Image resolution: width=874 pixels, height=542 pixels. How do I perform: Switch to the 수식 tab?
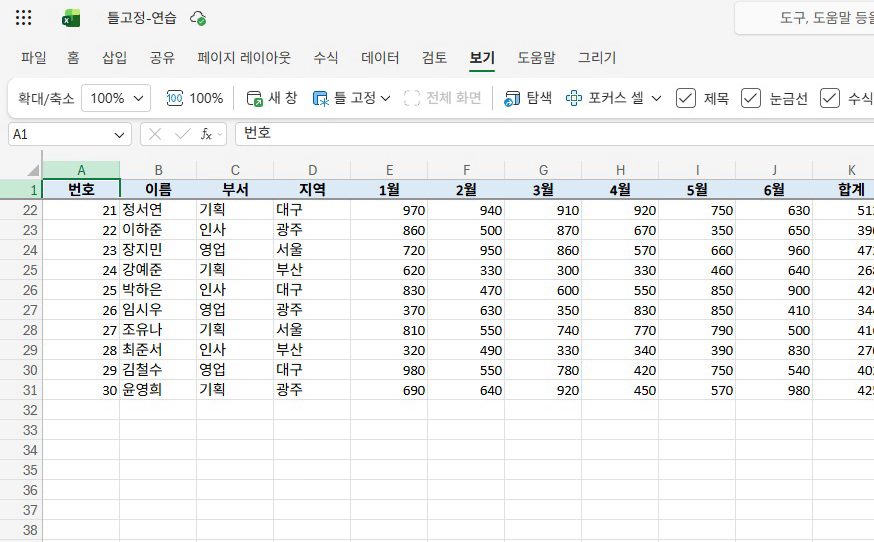[326, 57]
